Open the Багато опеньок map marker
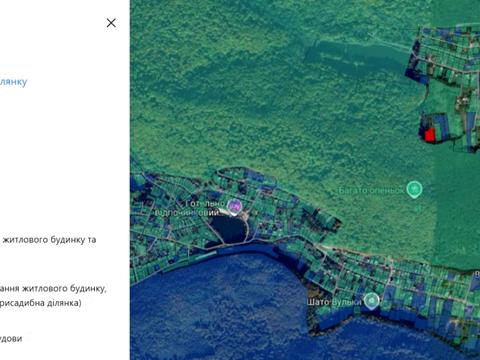Viewport: 480px width, 360px height. (x=414, y=190)
